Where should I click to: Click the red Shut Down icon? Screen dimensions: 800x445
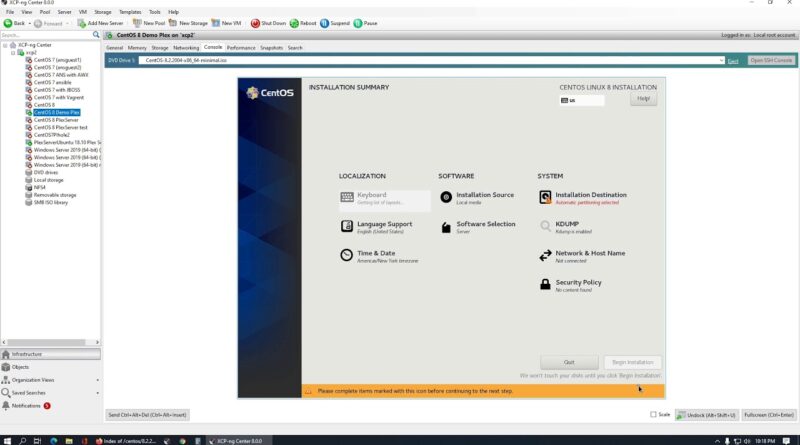click(x=255, y=23)
